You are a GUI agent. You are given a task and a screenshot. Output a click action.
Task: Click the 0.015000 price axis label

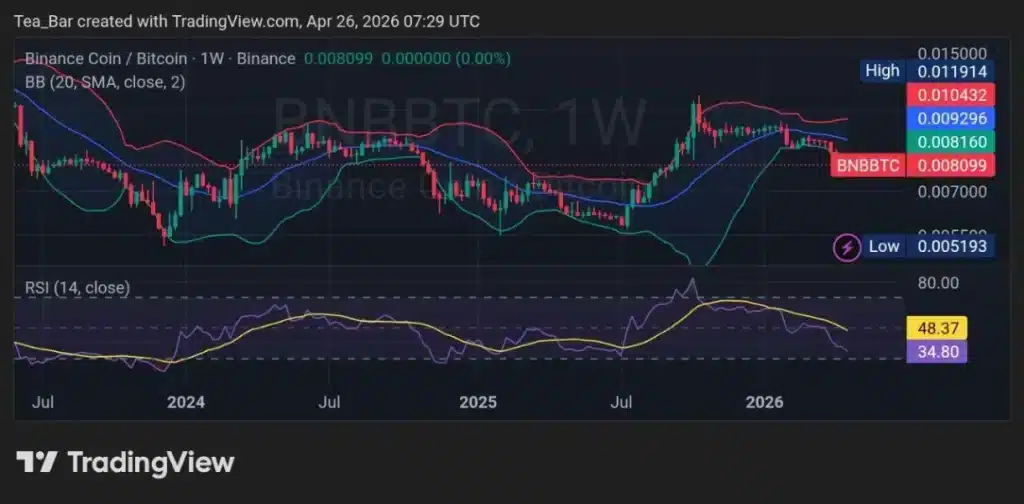(952, 53)
